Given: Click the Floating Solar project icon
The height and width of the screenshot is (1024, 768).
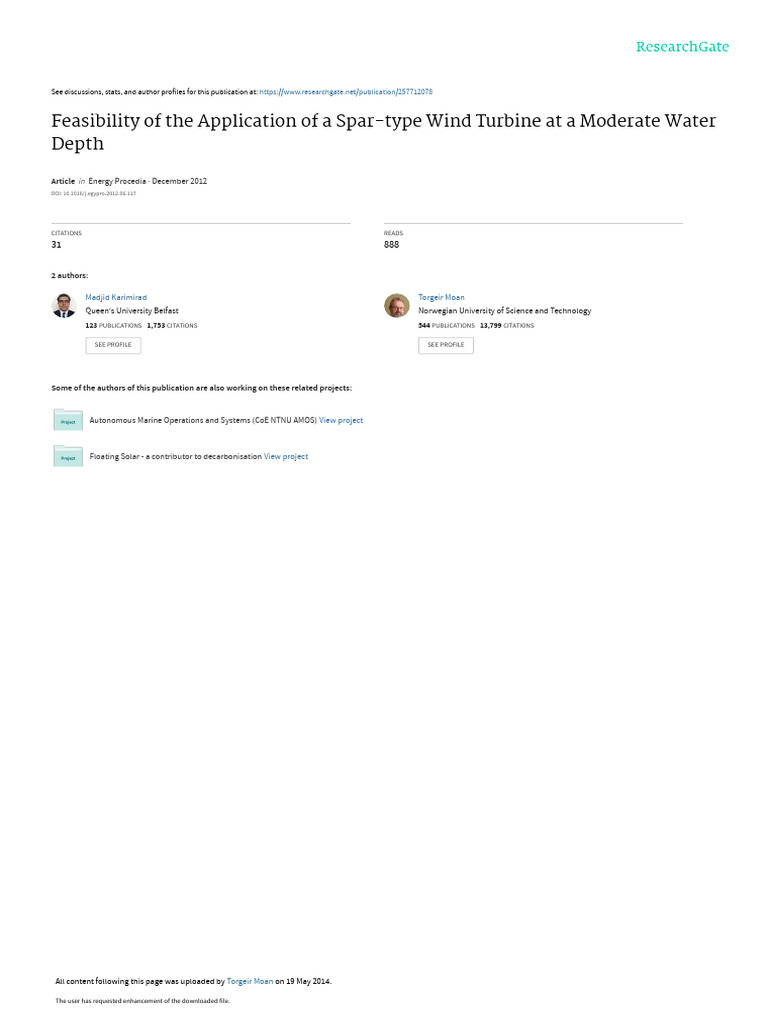Looking at the screenshot, I should click(x=68, y=456).
